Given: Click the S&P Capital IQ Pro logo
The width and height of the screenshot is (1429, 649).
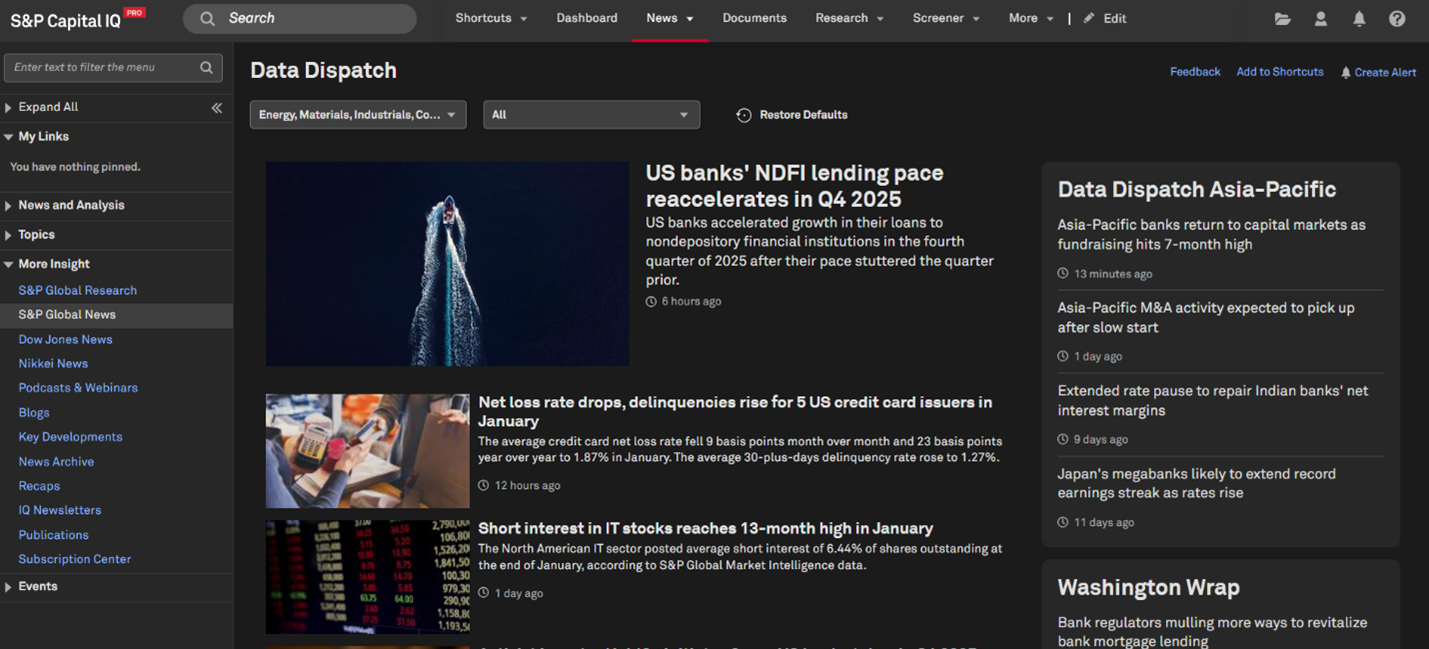Looking at the screenshot, I should (x=78, y=19).
